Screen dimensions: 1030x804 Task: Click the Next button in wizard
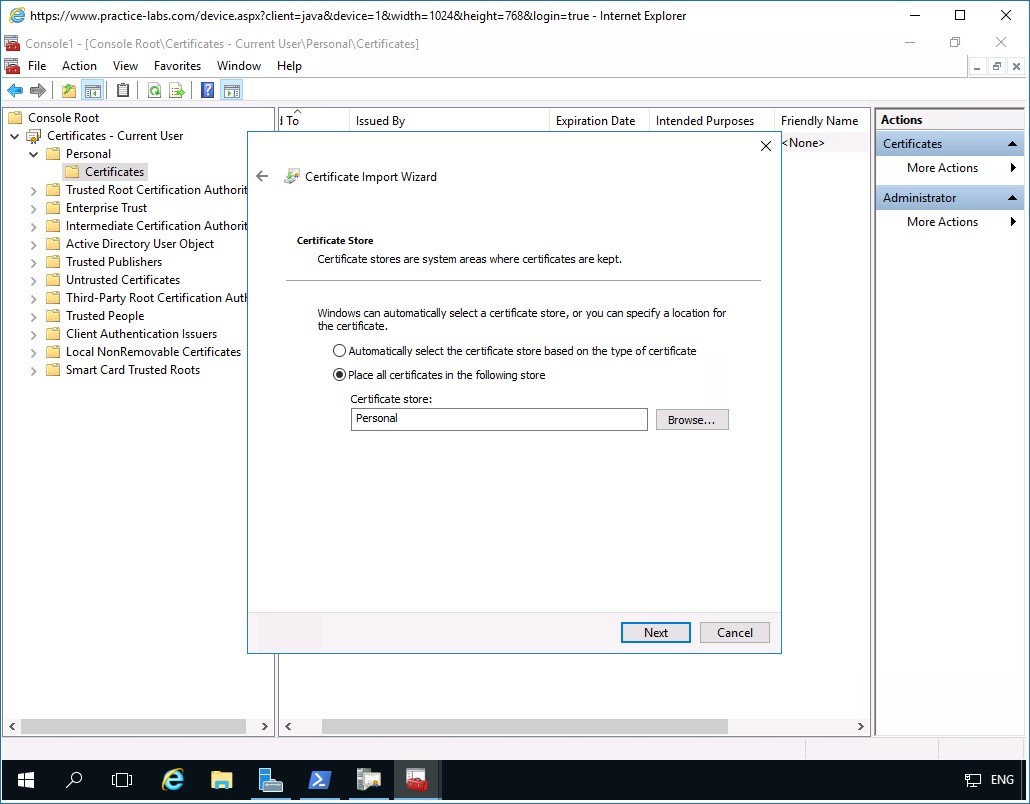point(655,632)
